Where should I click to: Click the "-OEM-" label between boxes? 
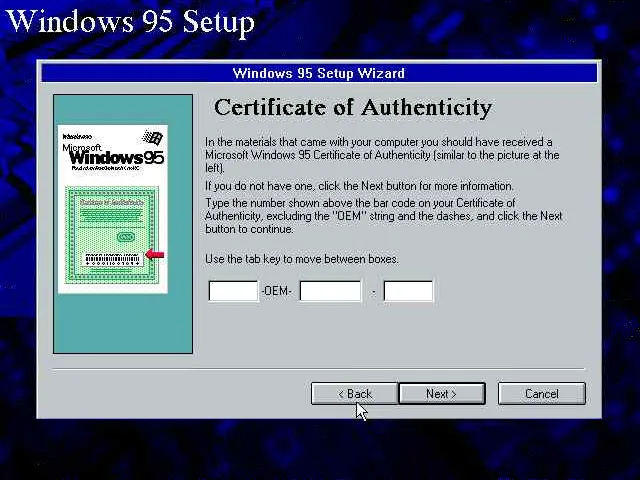click(x=276, y=291)
